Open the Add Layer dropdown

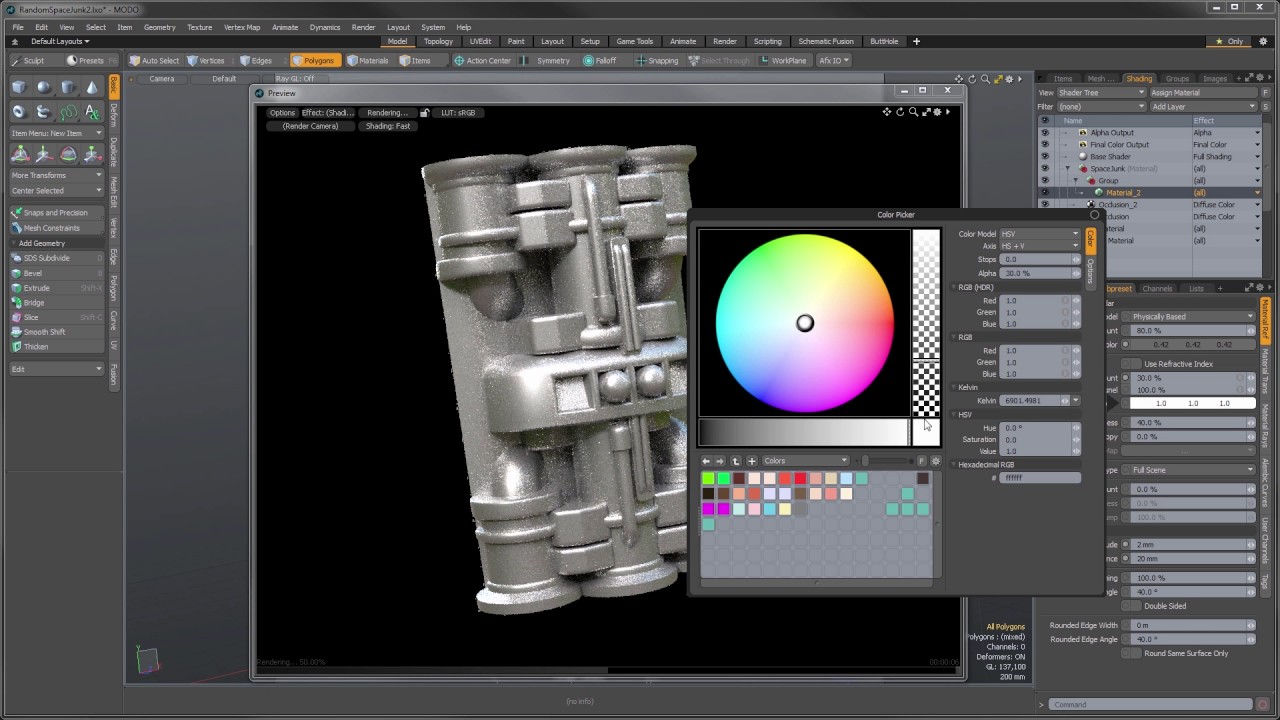1203,106
